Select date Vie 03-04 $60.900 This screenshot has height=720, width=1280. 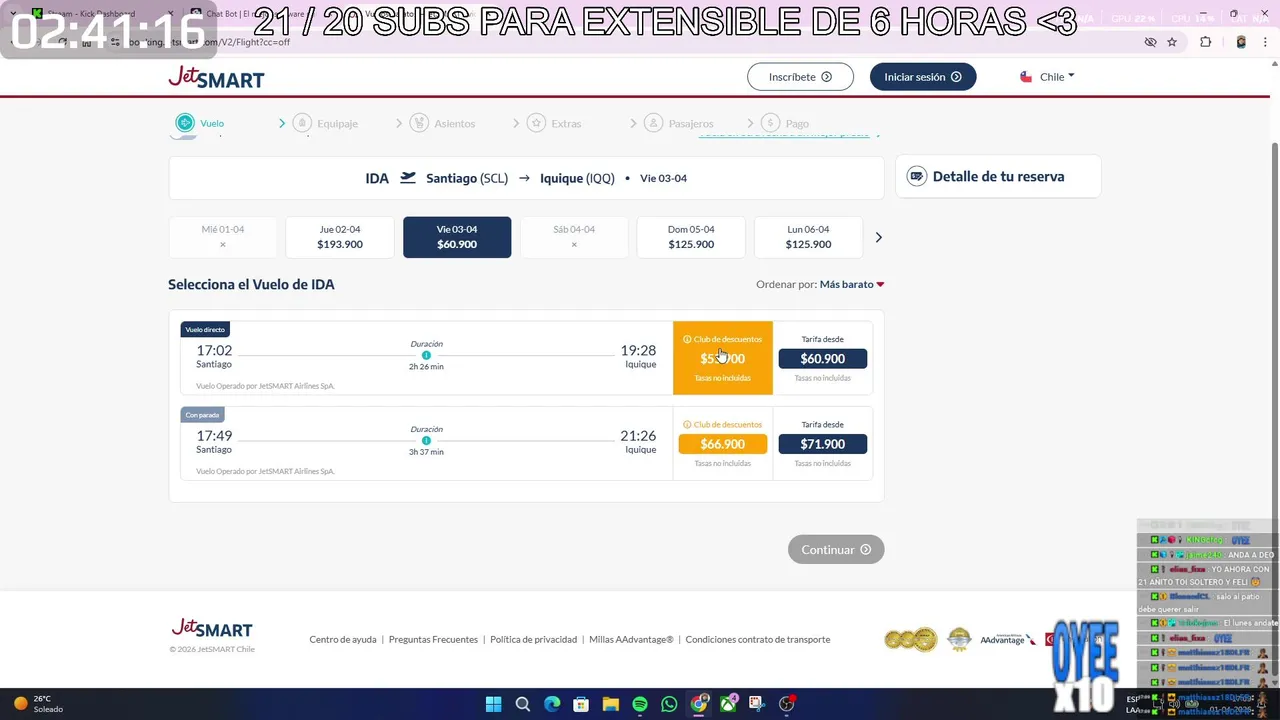[x=457, y=237]
